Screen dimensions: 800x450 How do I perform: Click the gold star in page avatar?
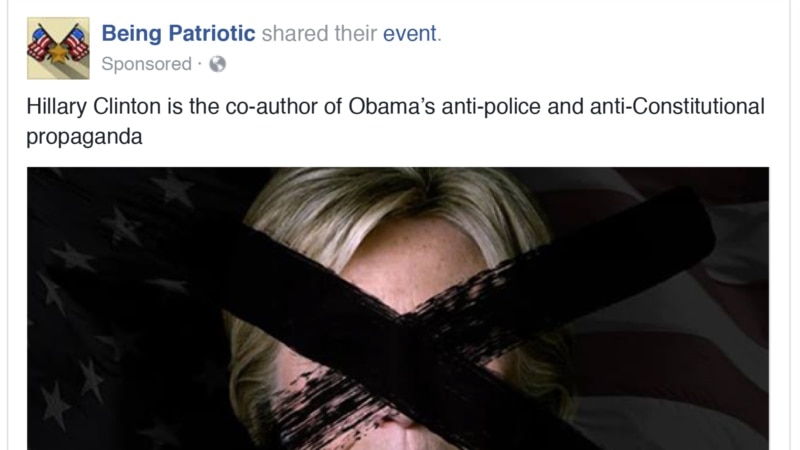[58, 54]
